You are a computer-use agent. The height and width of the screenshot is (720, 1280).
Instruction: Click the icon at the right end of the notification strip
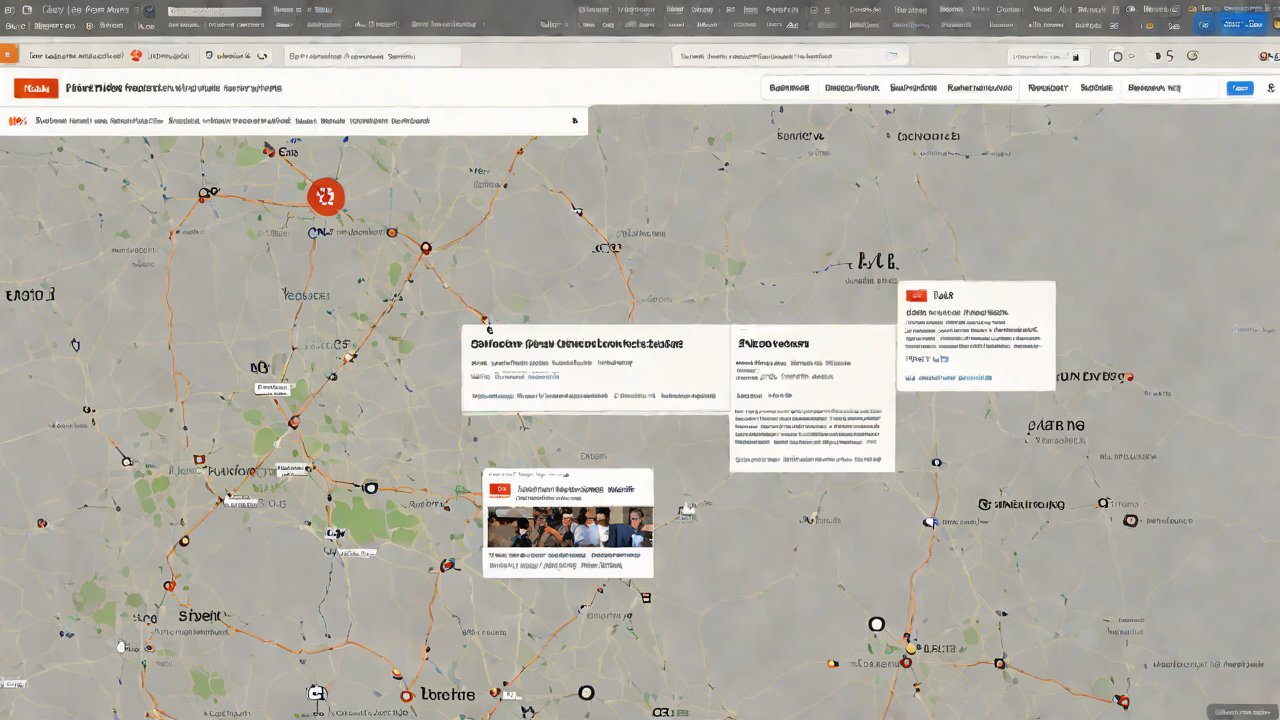point(574,120)
